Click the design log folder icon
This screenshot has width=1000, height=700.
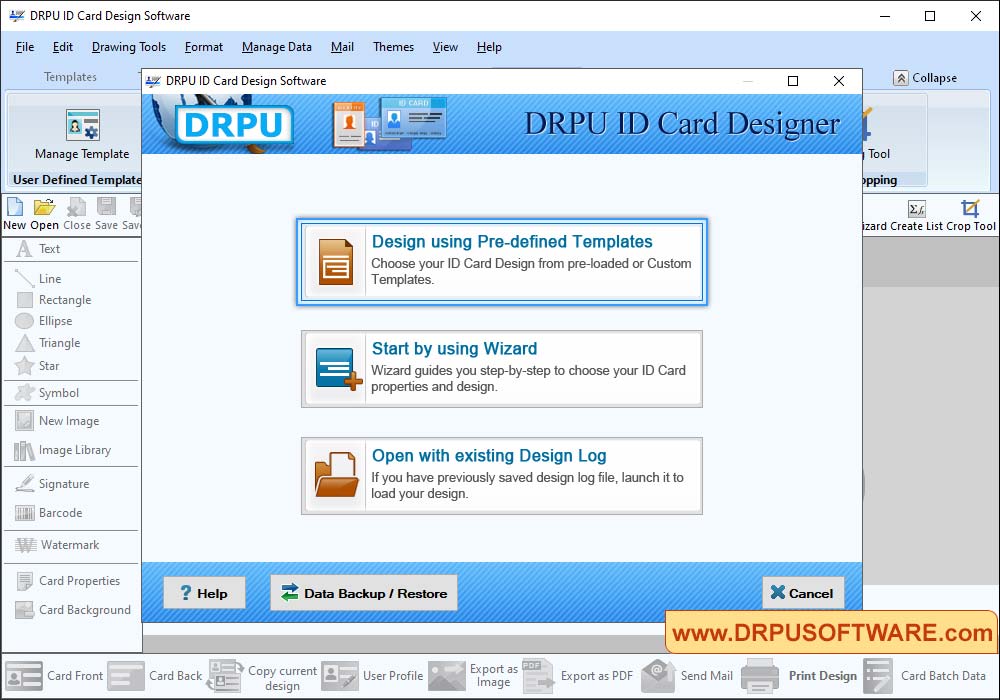point(336,474)
